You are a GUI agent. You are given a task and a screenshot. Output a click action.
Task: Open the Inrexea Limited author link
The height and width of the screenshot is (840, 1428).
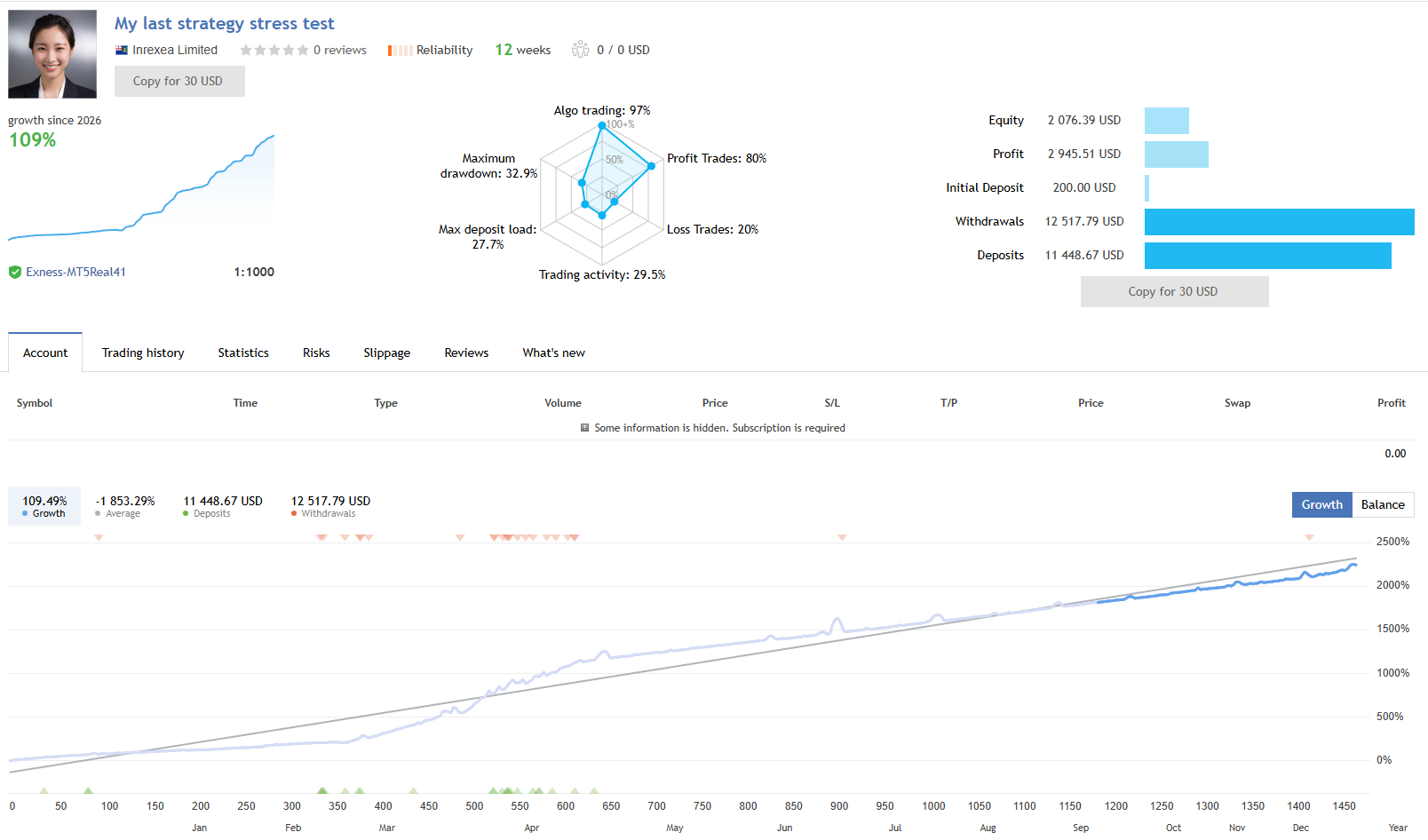point(175,51)
